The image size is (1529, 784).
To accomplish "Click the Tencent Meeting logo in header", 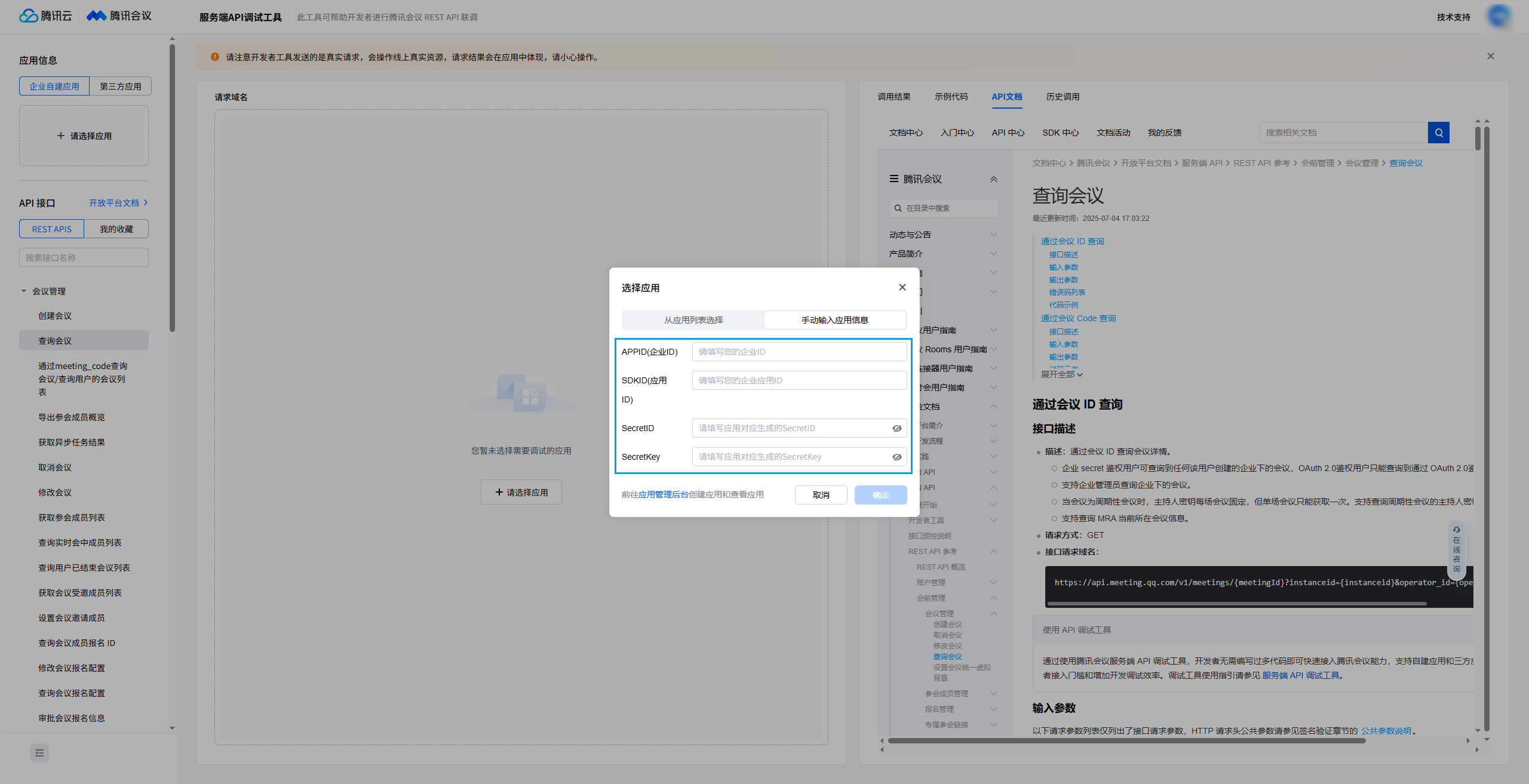I will [119, 16].
